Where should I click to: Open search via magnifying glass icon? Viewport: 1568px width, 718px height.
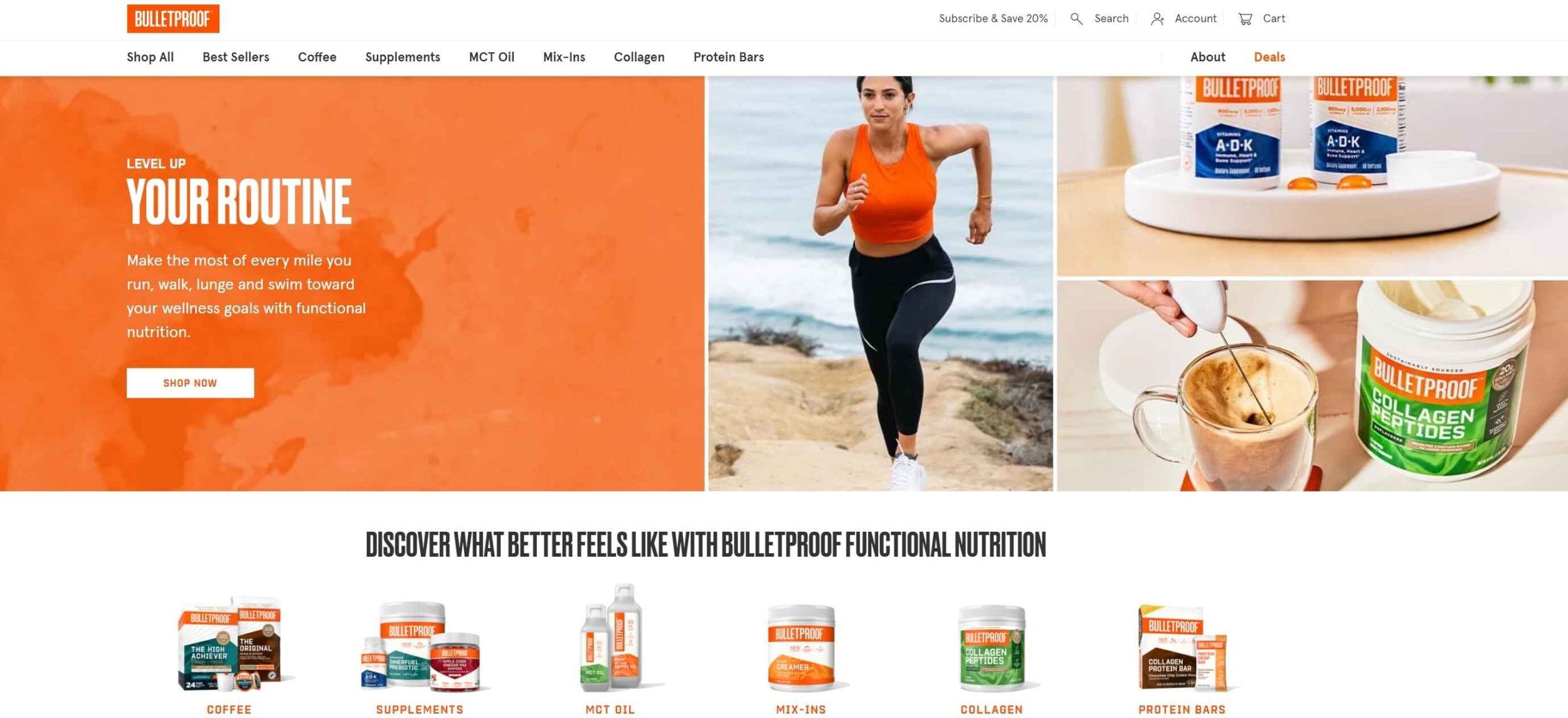[x=1076, y=19]
